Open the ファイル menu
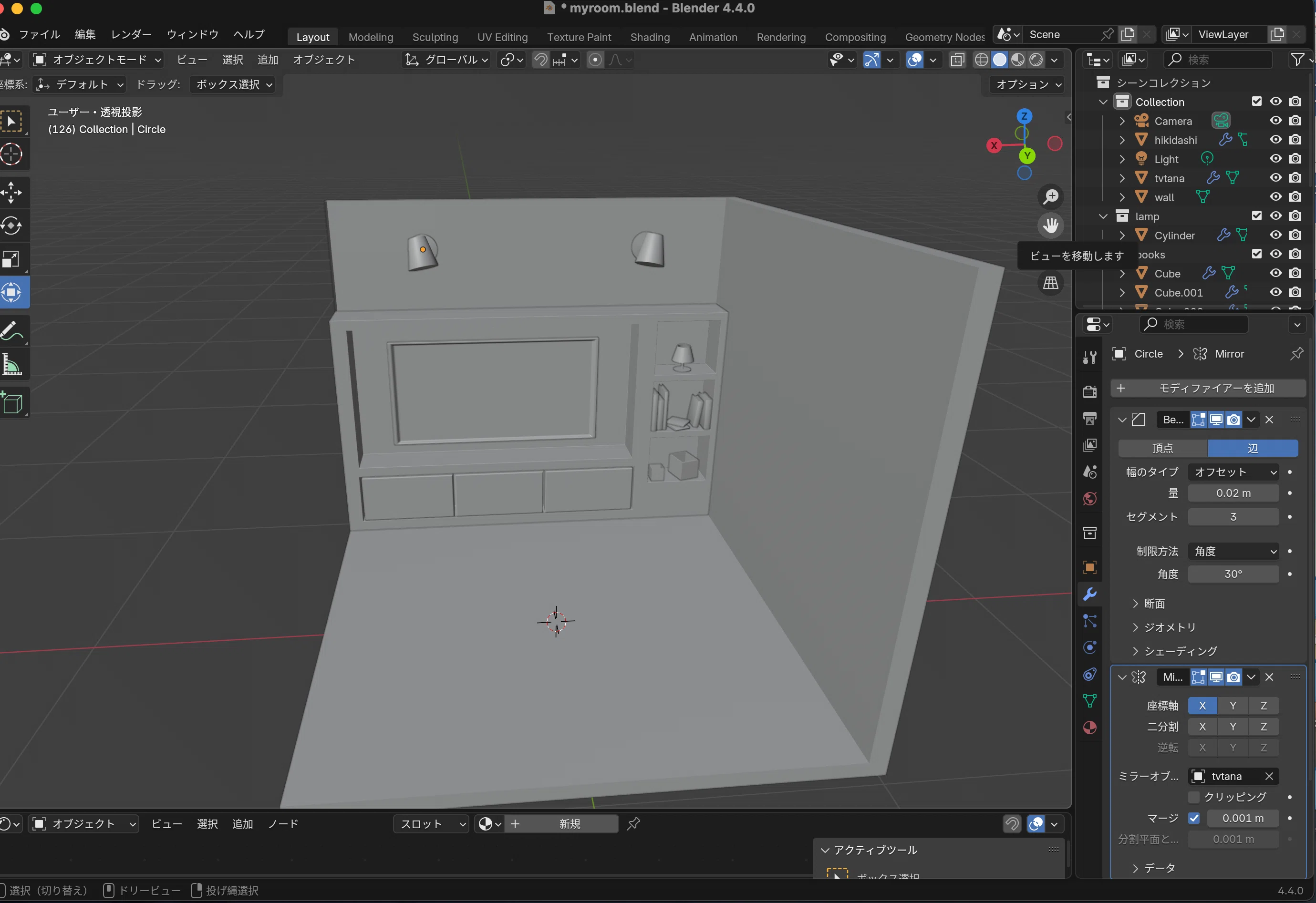Image resolution: width=1316 pixels, height=903 pixels. (39, 34)
